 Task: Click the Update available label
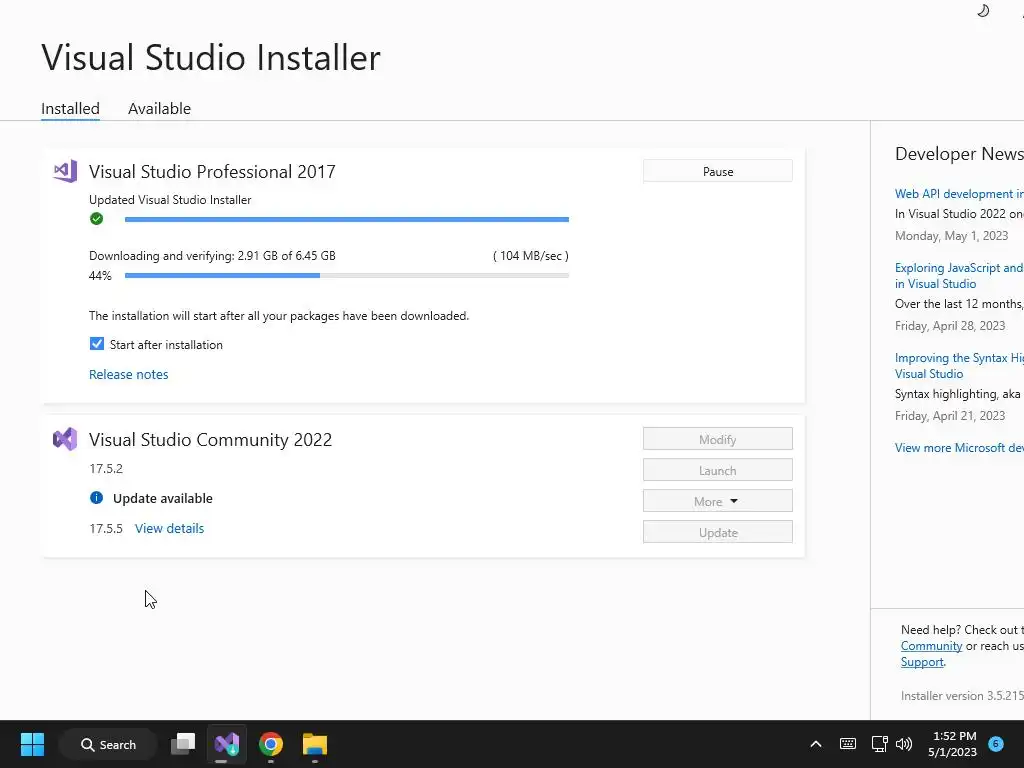pos(163,498)
